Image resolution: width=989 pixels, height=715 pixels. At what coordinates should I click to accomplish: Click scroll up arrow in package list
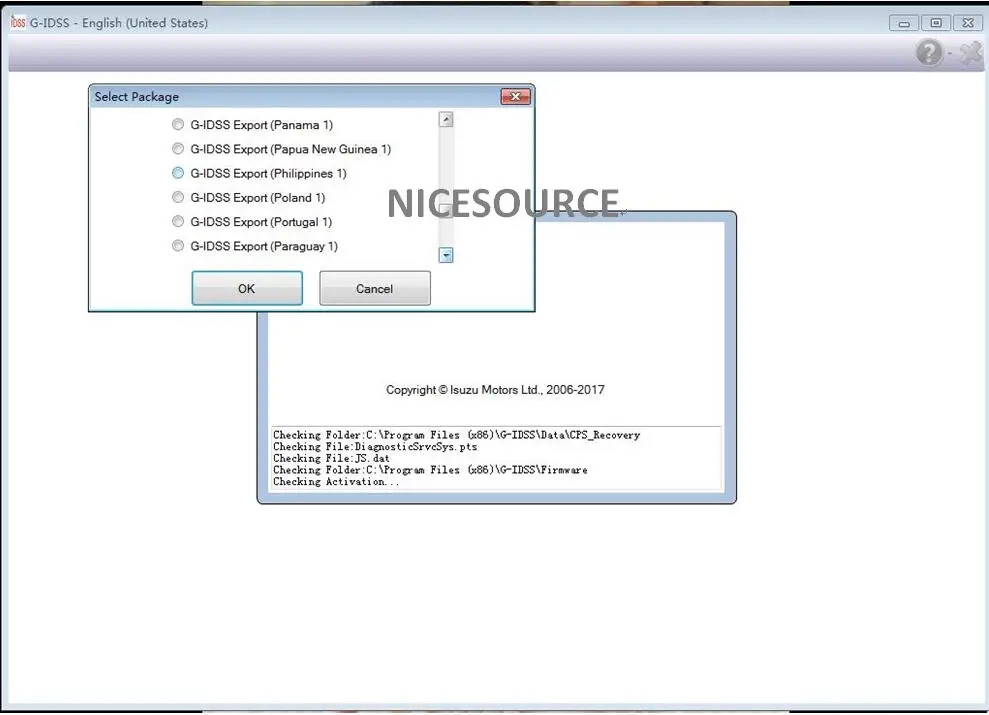click(446, 119)
